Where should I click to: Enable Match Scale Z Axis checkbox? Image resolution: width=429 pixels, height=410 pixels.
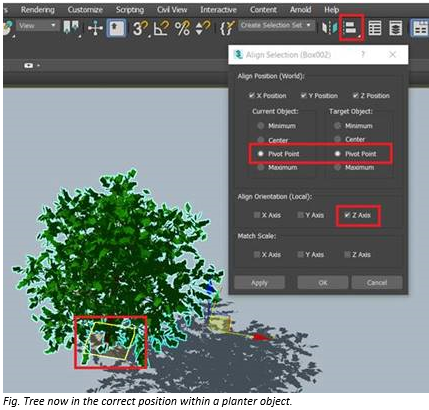[x=347, y=255]
